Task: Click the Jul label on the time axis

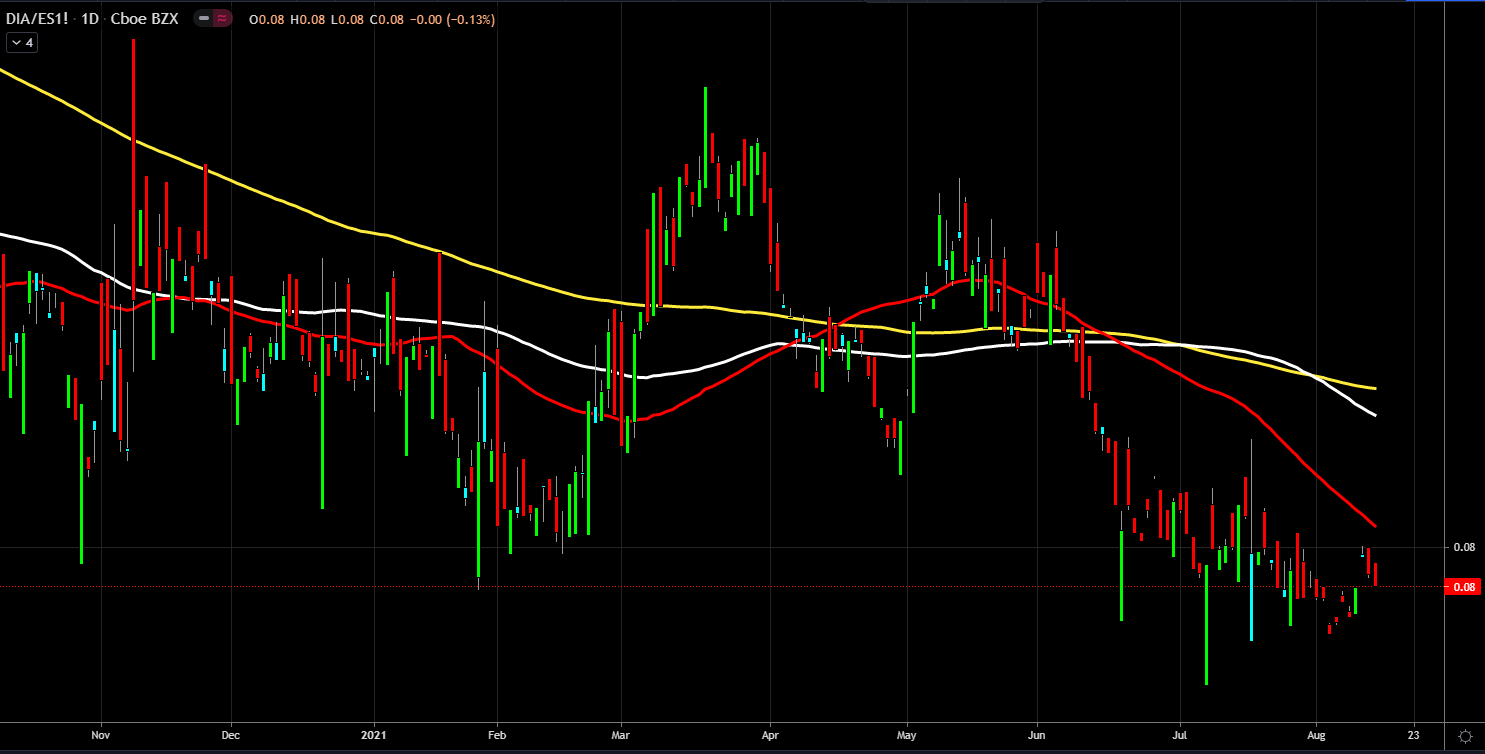Action: (1180, 737)
